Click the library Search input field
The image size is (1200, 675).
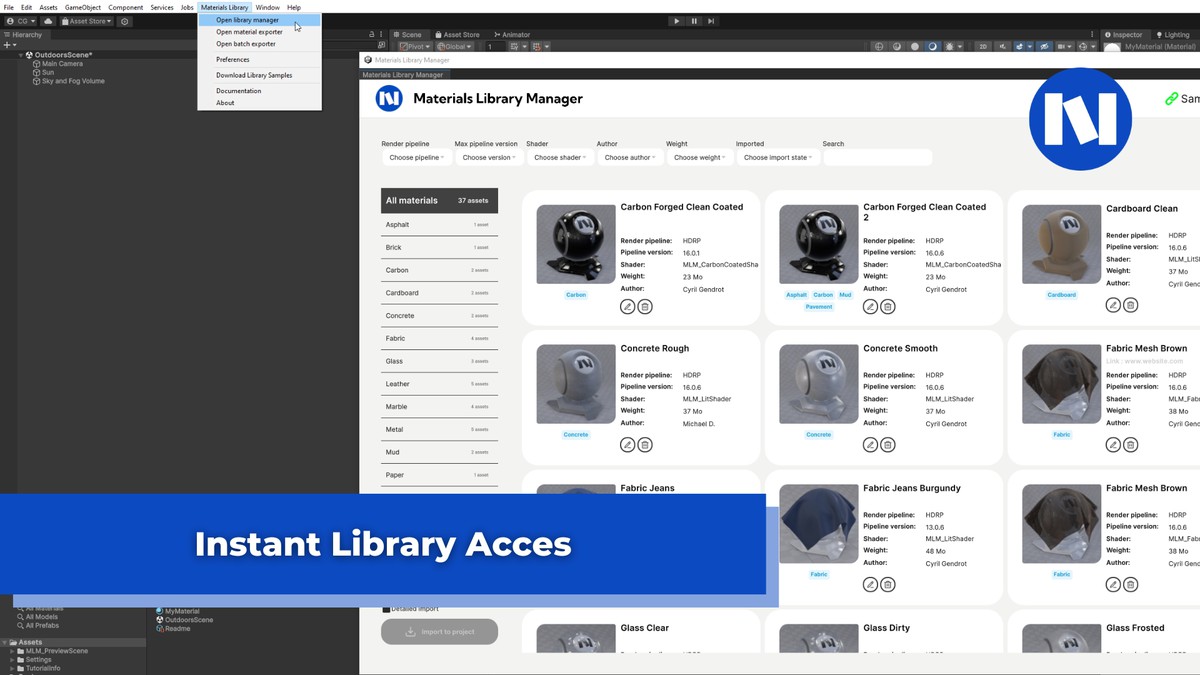click(x=877, y=157)
